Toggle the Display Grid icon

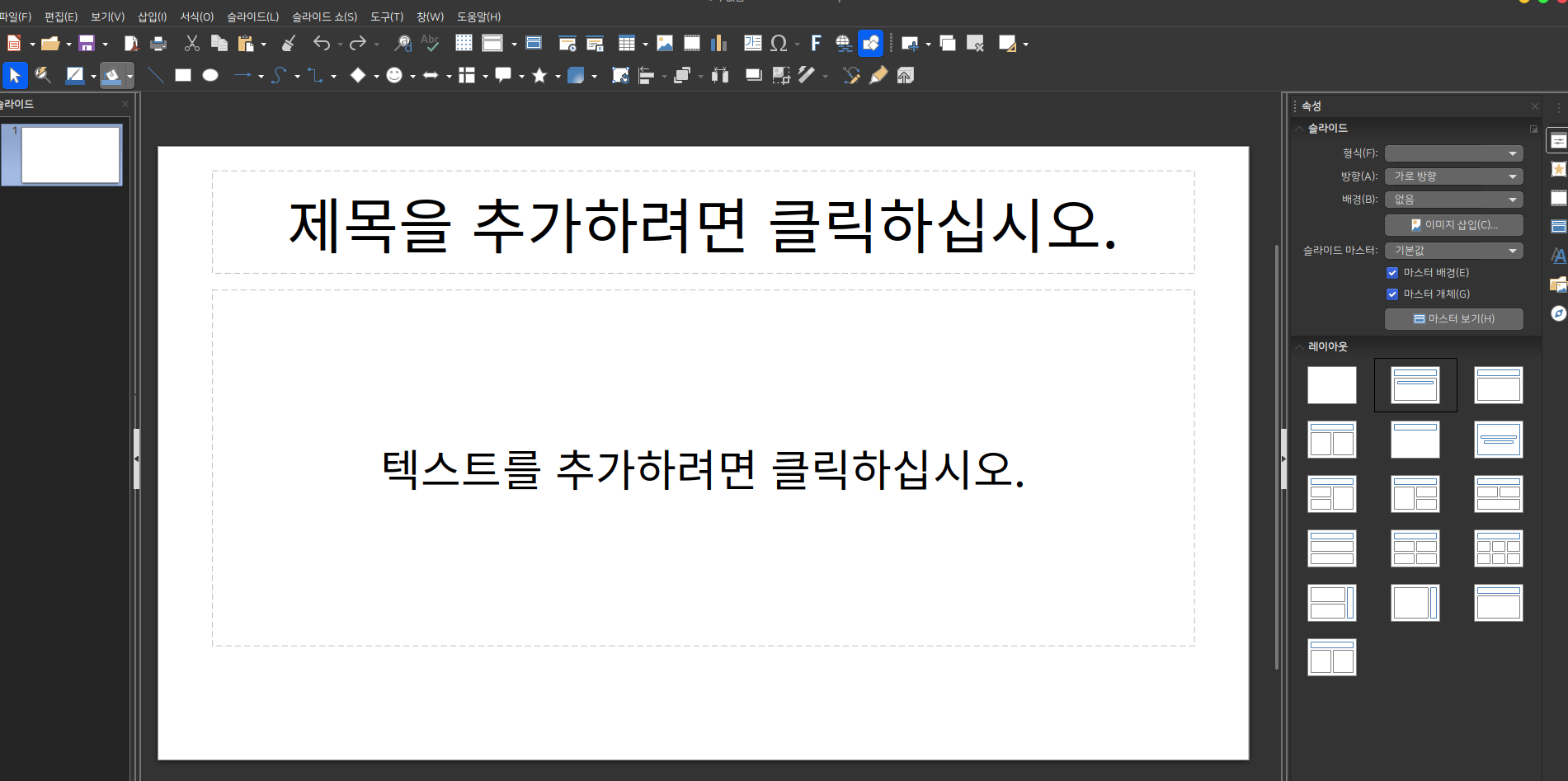coord(464,44)
